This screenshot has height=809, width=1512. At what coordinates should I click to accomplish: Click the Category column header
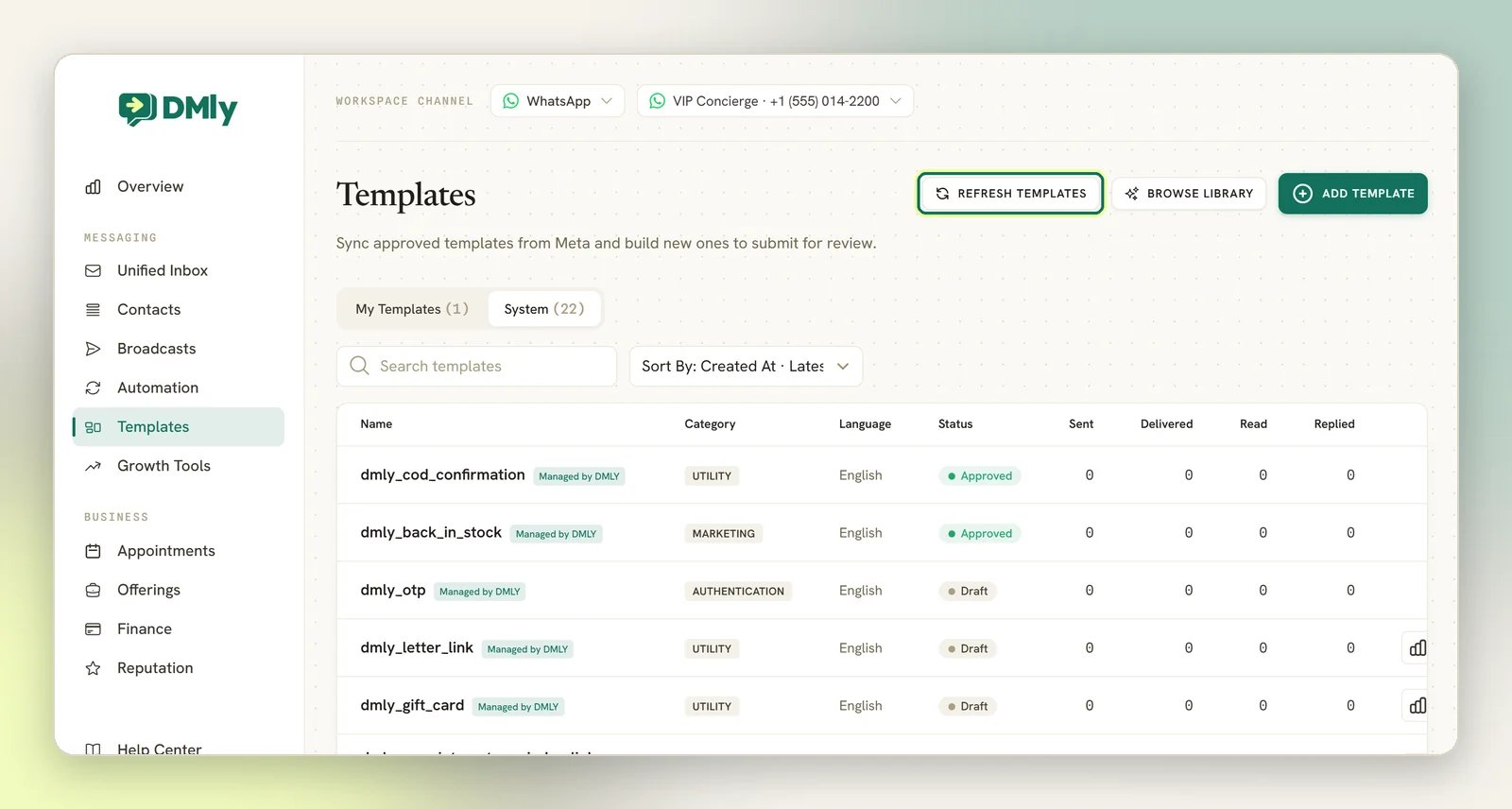(710, 424)
